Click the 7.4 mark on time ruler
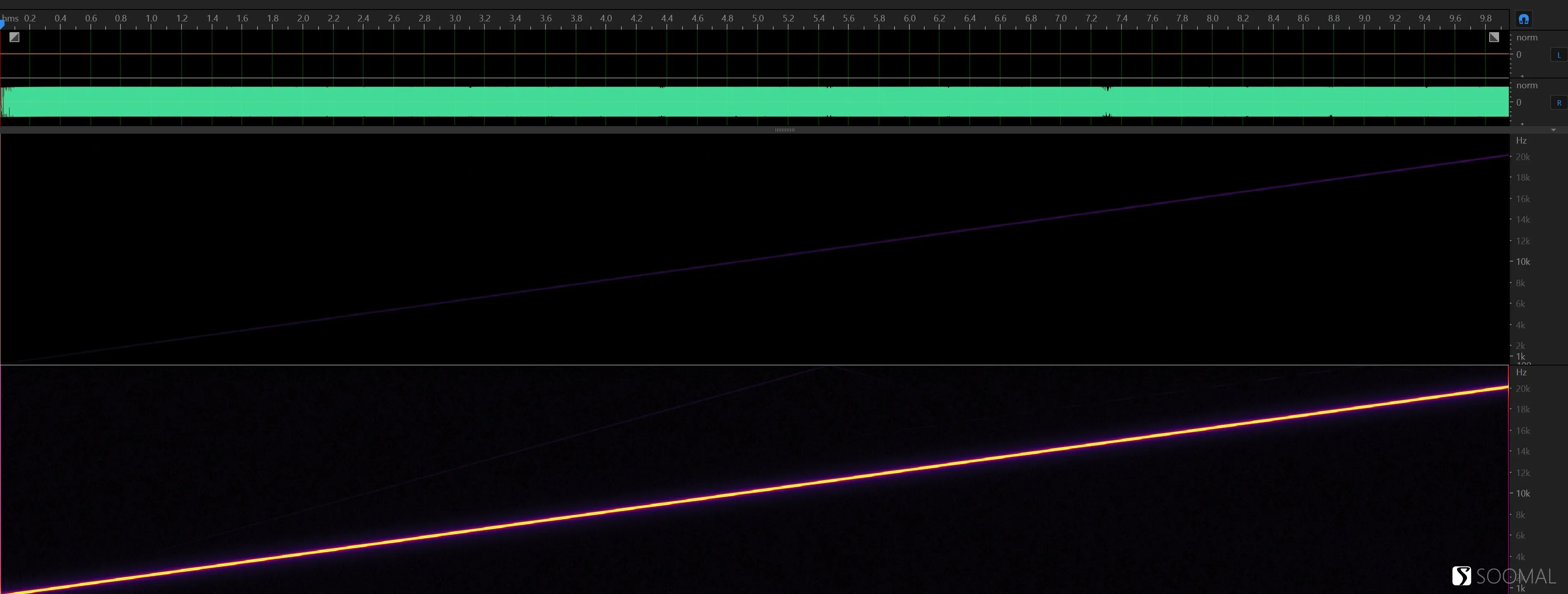 click(x=1122, y=18)
